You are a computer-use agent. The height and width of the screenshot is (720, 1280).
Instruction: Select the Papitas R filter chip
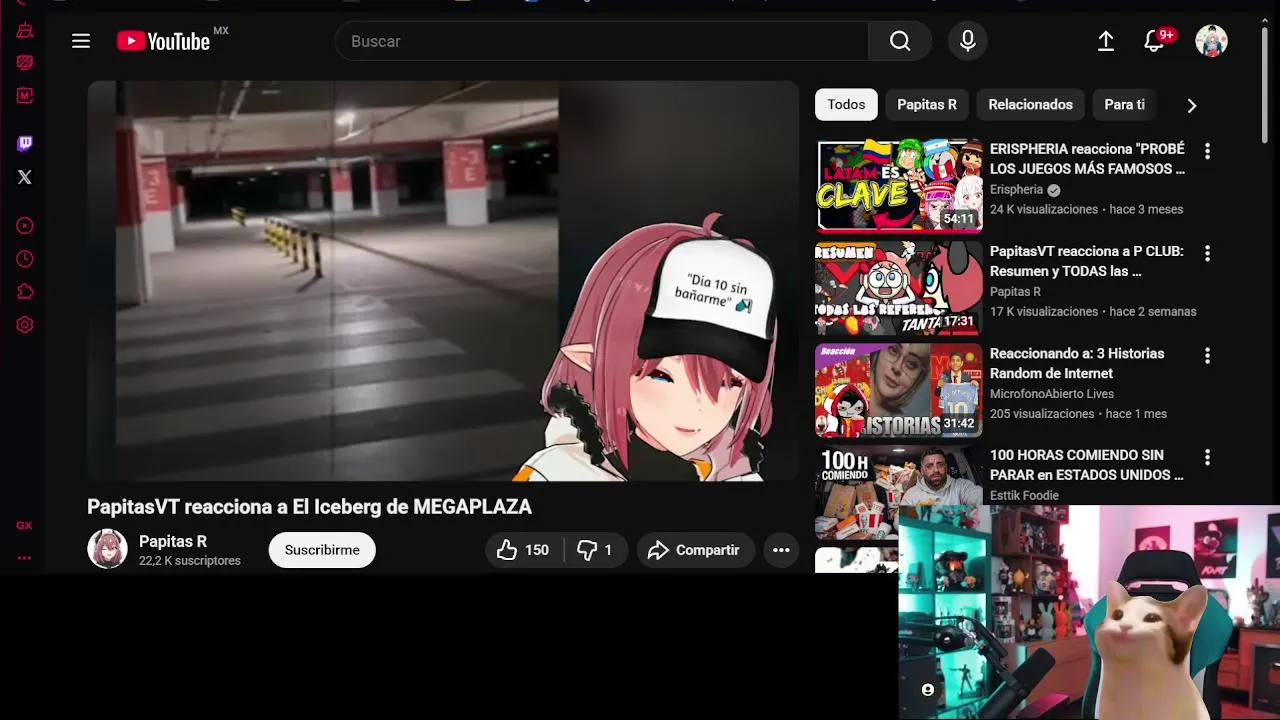927,105
